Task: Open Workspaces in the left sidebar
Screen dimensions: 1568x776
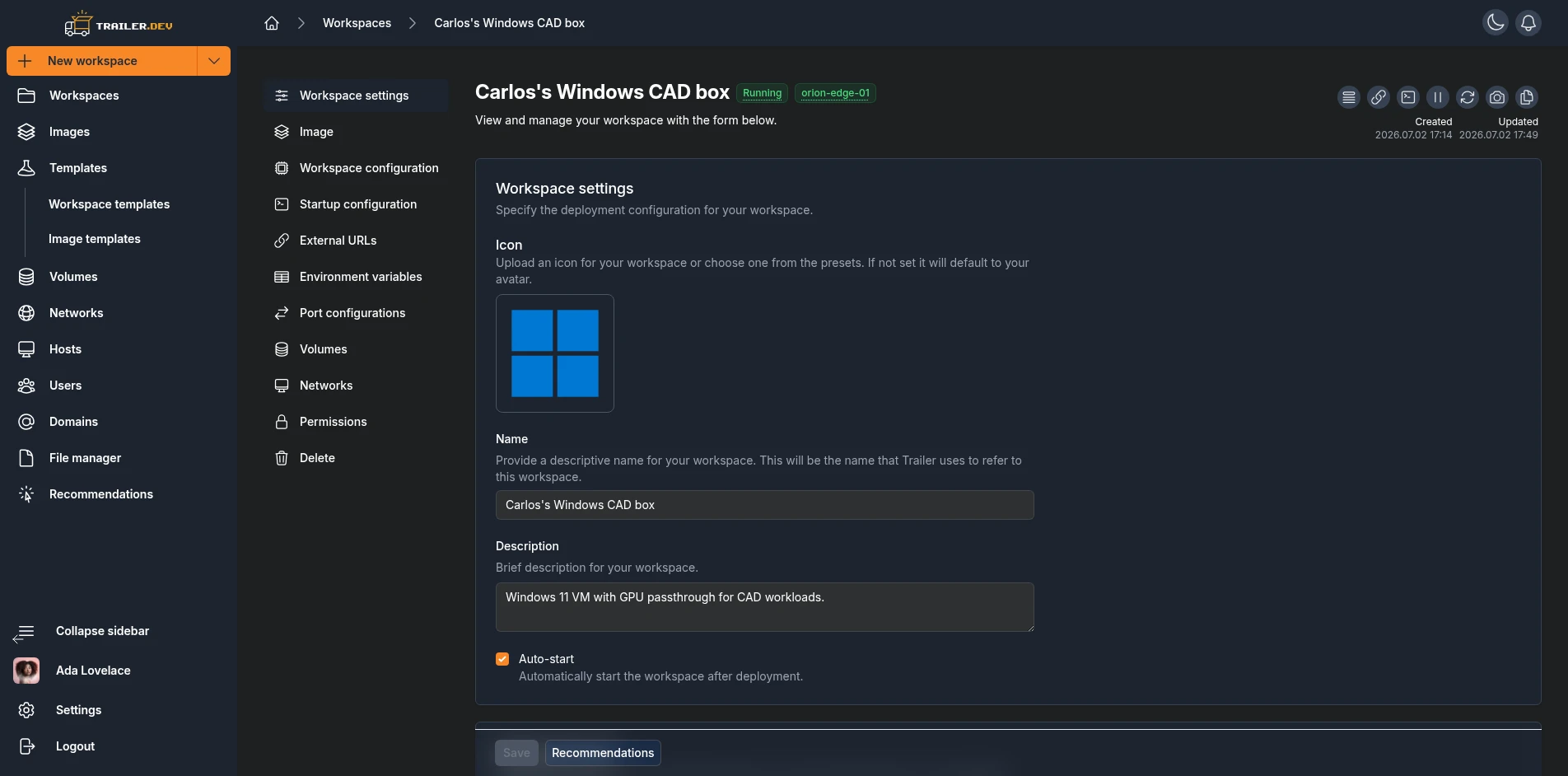Action: 119,96
